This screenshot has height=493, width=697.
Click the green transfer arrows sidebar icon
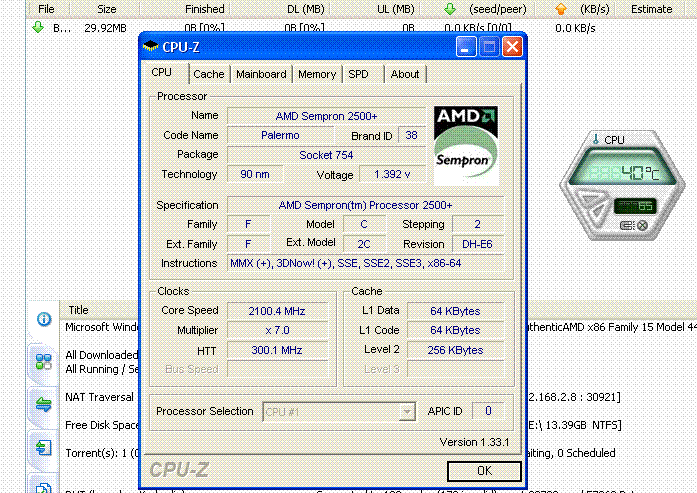tap(44, 404)
